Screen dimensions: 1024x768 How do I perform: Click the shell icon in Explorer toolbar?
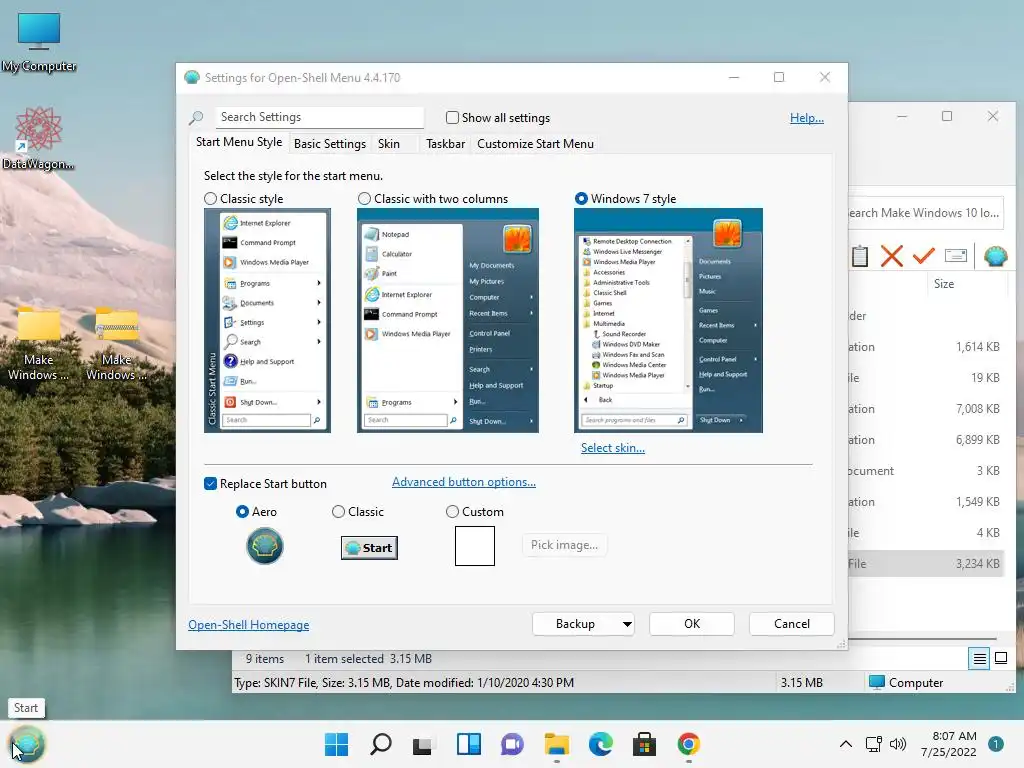point(995,256)
